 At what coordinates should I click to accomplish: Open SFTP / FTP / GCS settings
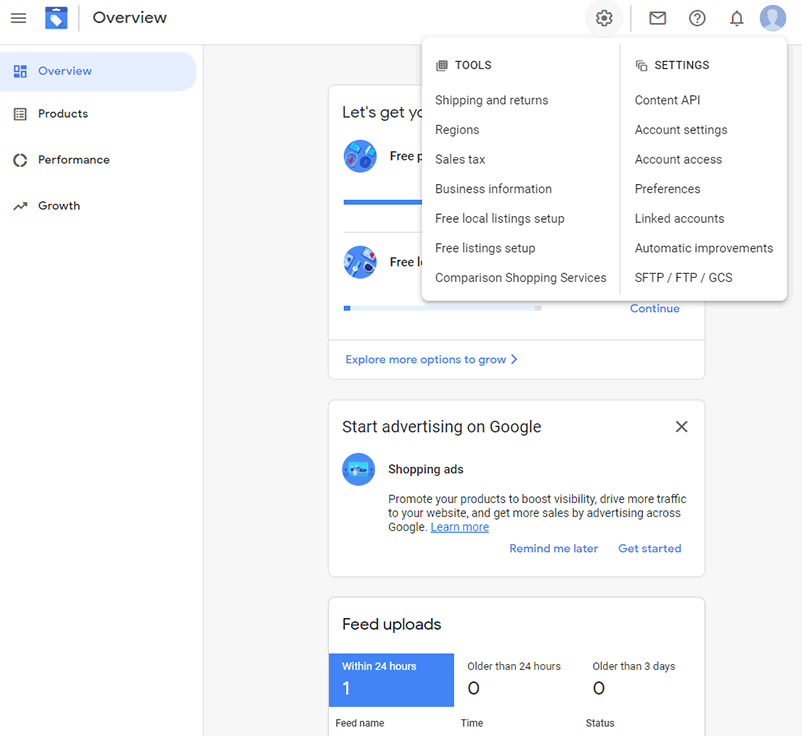point(683,278)
